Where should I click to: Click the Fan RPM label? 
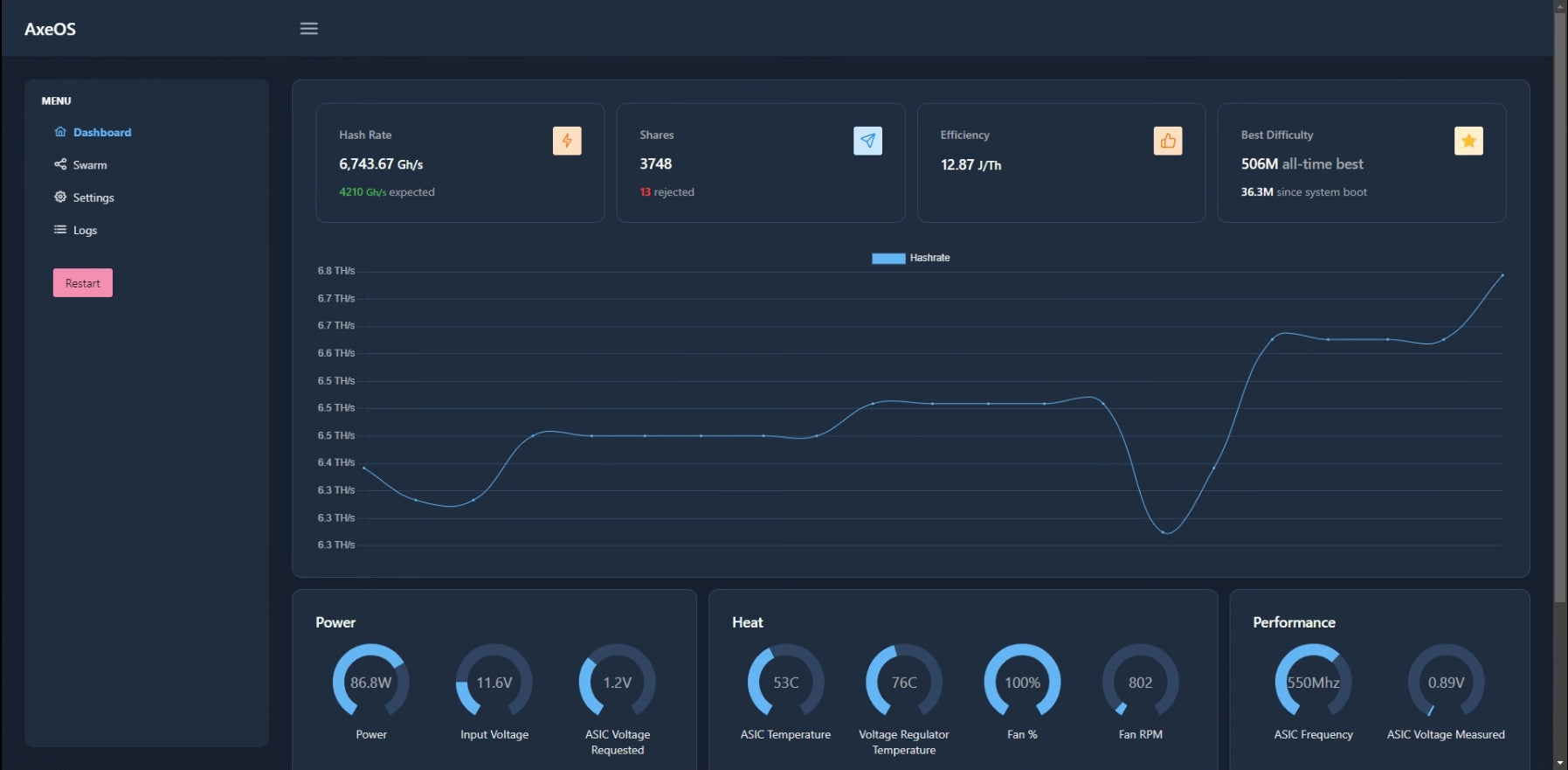click(x=1141, y=735)
